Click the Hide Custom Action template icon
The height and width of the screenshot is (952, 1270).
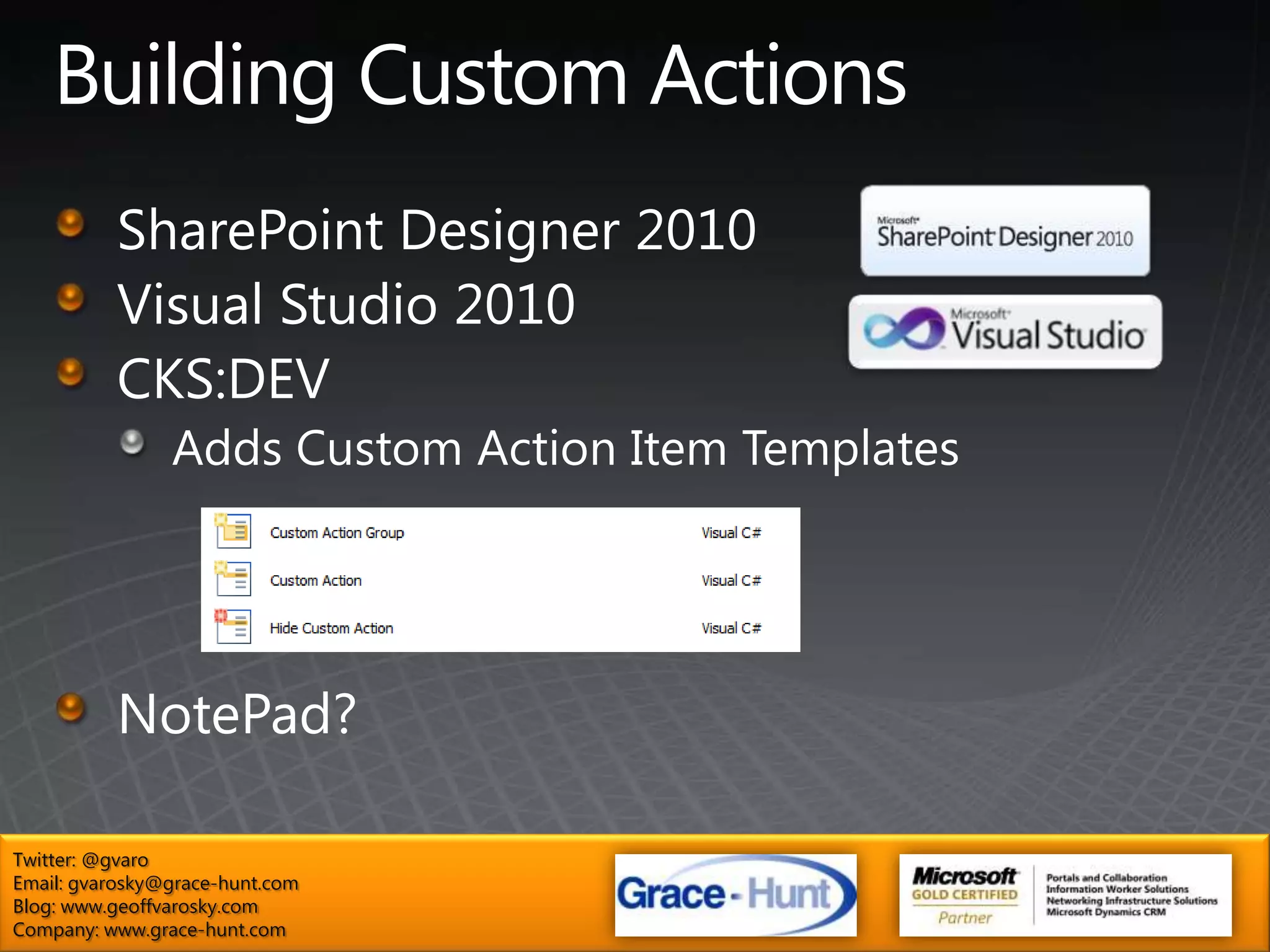click(x=233, y=626)
